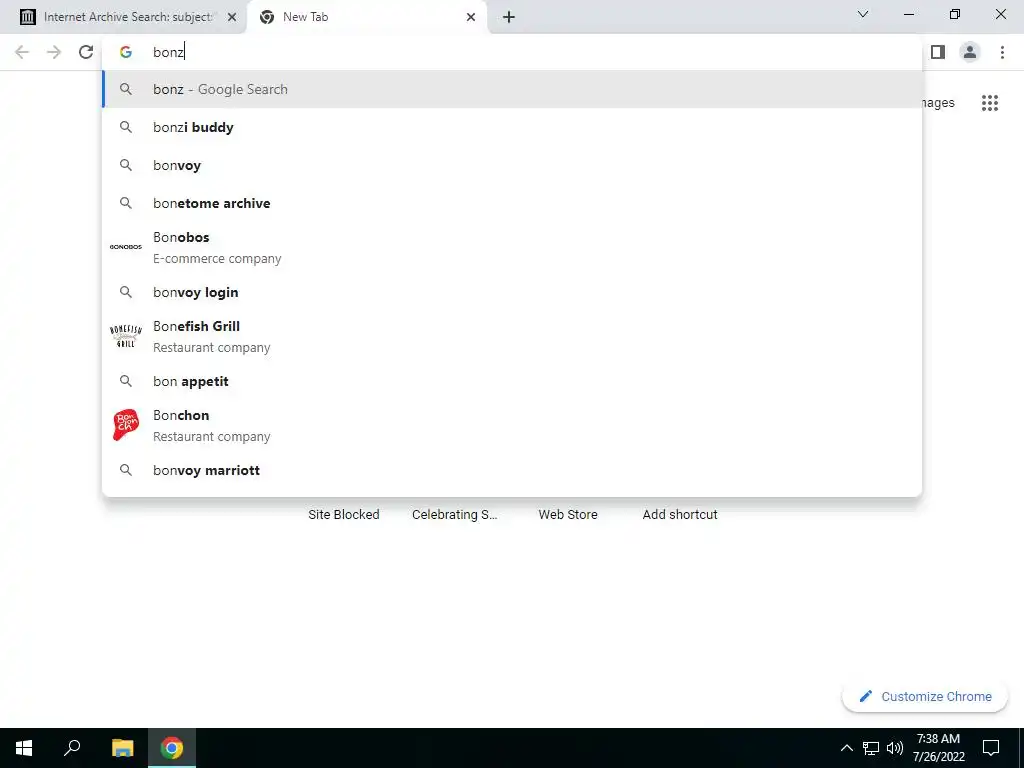Pick the Bonchon restaurant suggestion
The image size is (1024, 768).
(x=512, y=425)
